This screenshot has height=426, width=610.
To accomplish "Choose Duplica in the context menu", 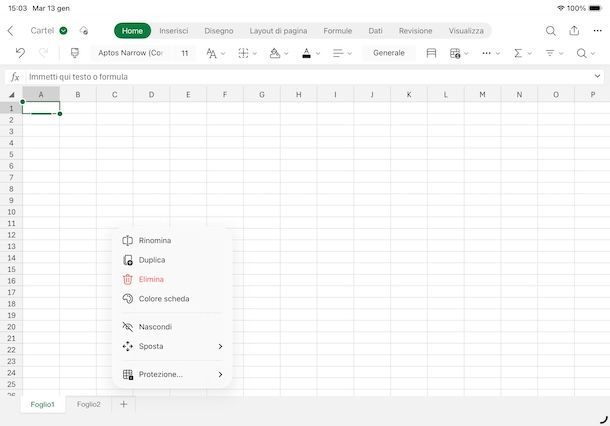I will pos(172,260).
